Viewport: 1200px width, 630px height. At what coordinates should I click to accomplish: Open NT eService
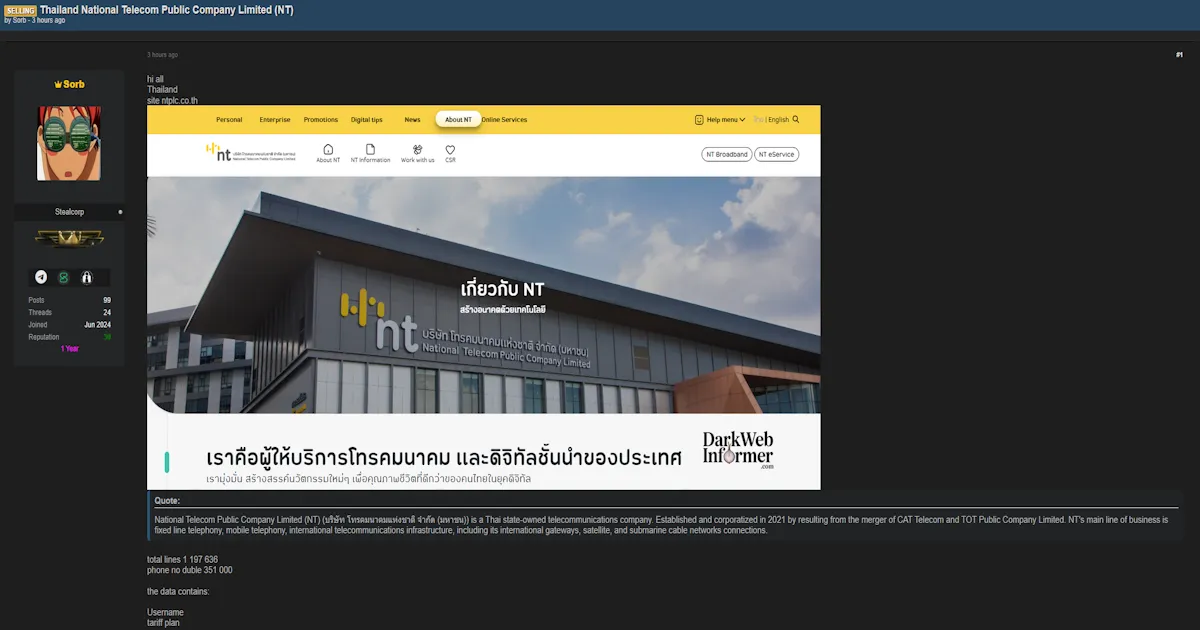tap(778, 154)
